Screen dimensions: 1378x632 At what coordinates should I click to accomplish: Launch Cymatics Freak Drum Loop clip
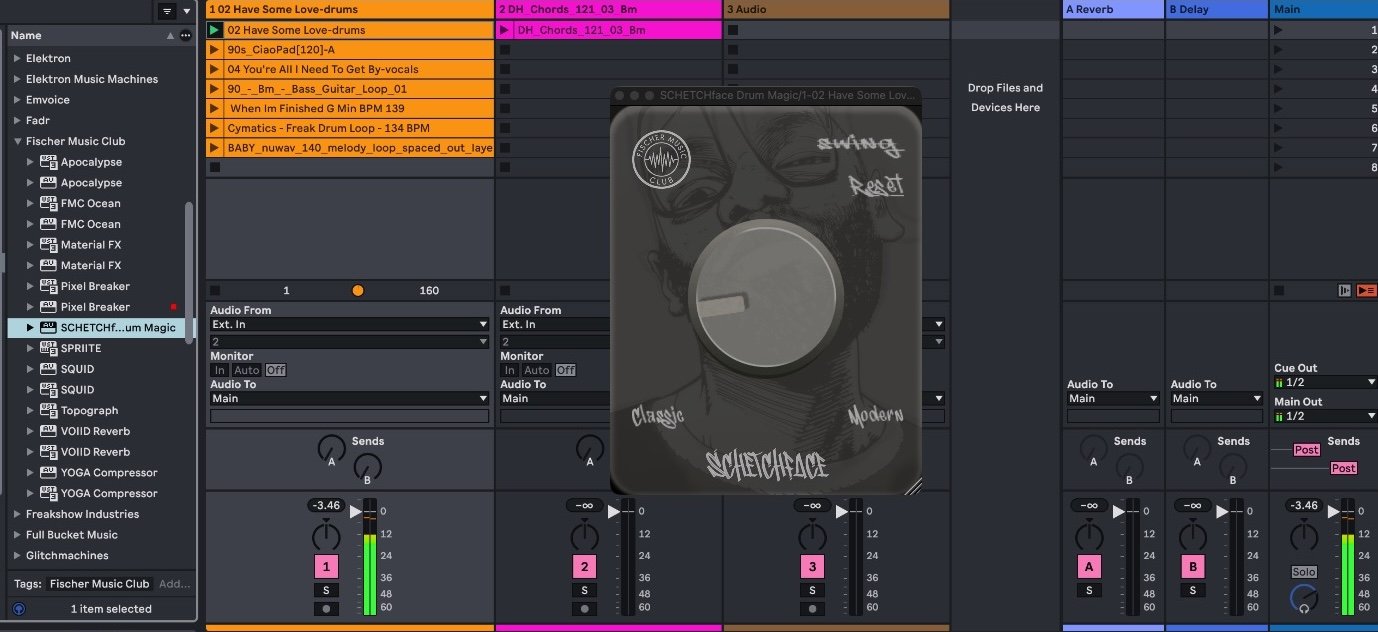pyautogui.click(x=214, y=128)
